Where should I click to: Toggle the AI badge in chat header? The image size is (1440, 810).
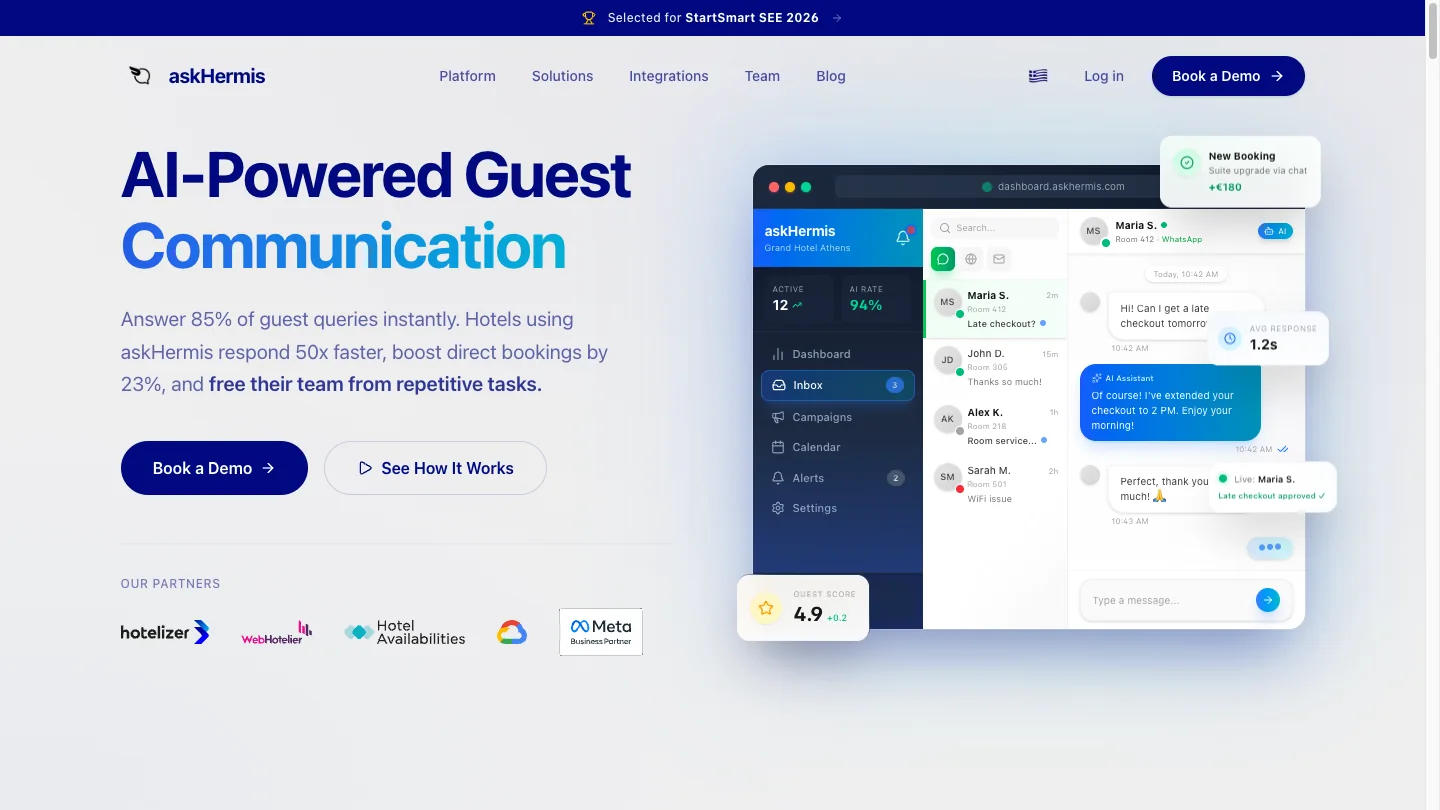(x=1275, y=231)
